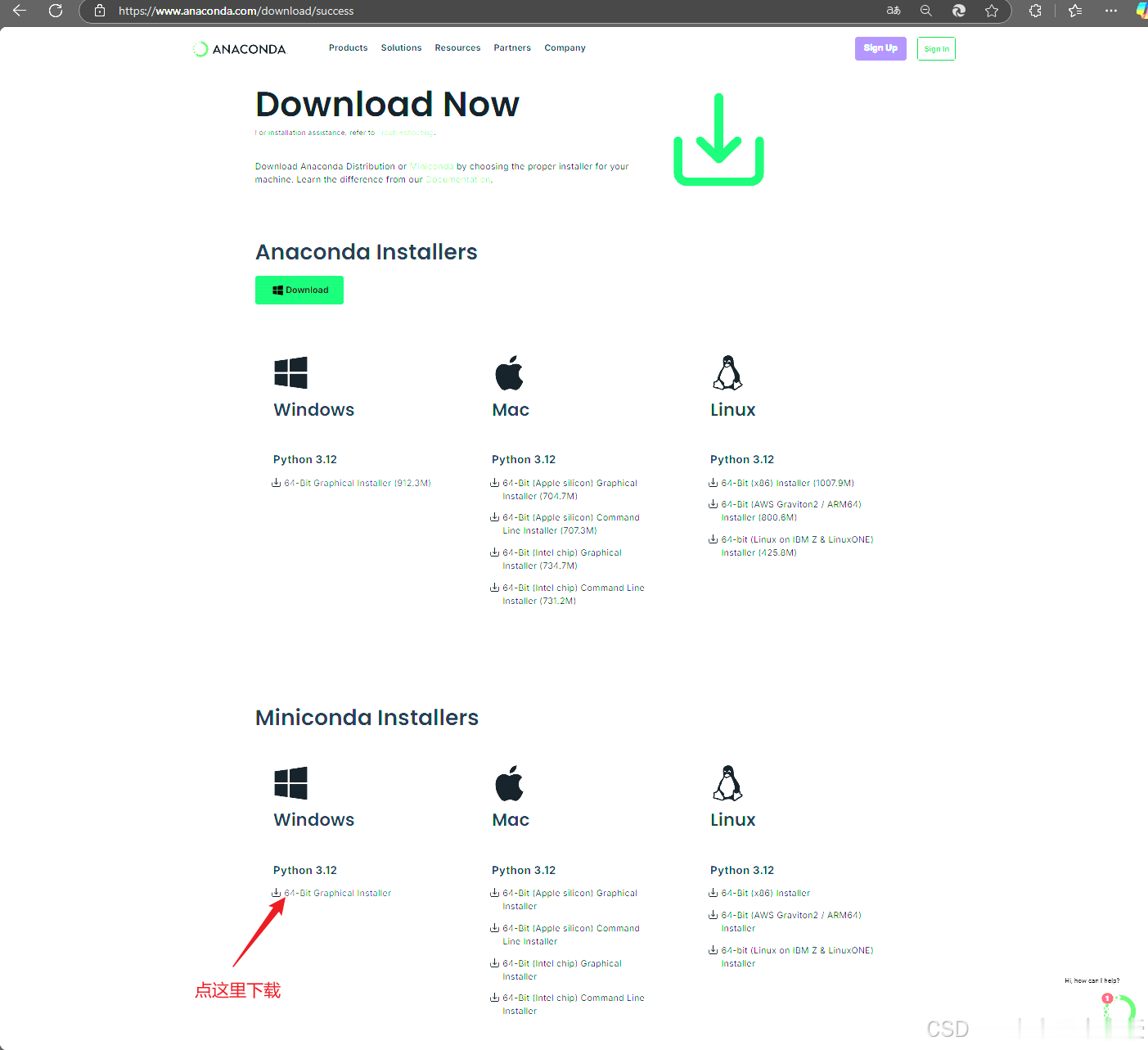Click the purple Sign Up button
Image resolution: width=1148 pixels, height=1050 pixels.
[880, 48]
